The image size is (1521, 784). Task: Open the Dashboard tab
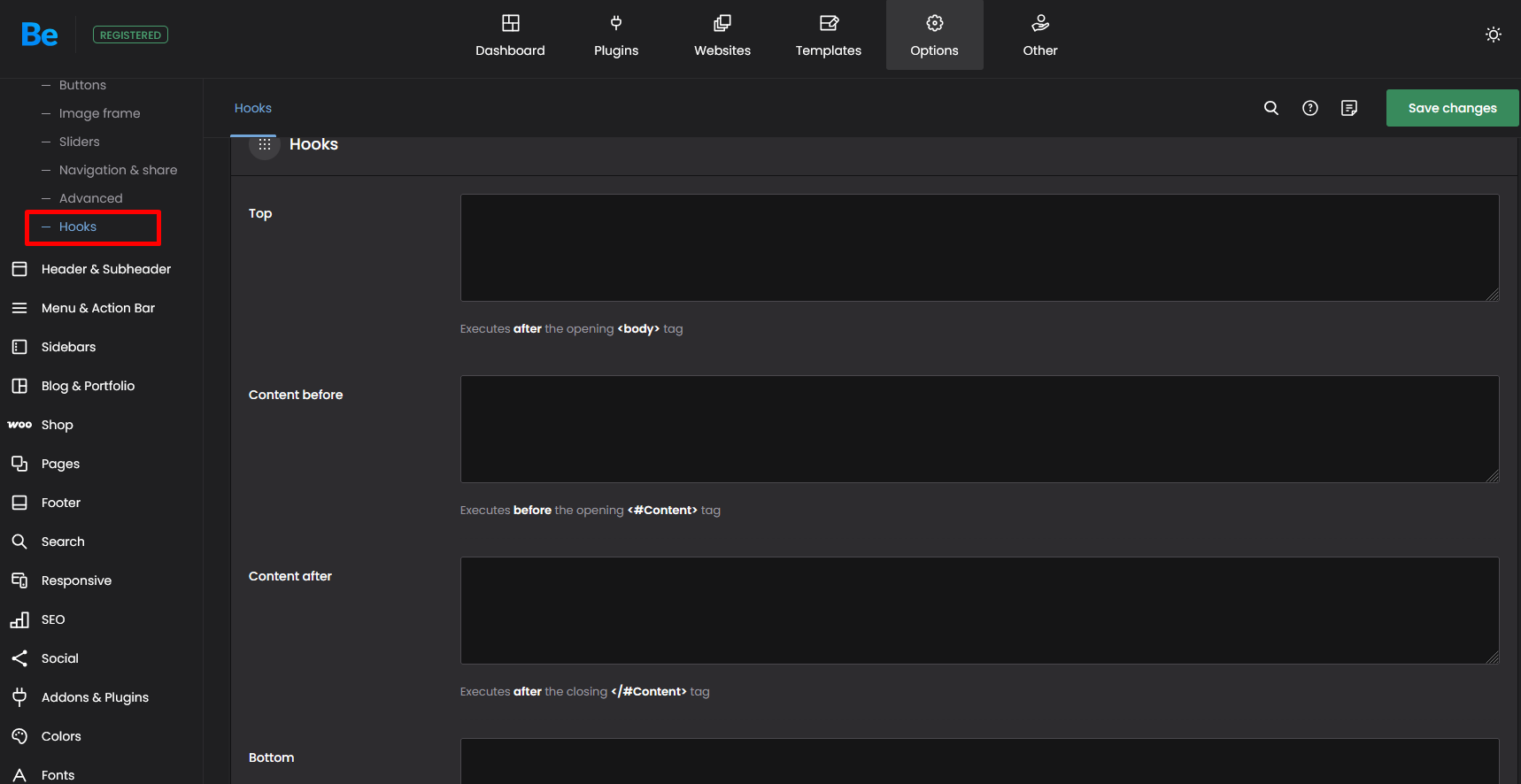(x=510, y=35)
